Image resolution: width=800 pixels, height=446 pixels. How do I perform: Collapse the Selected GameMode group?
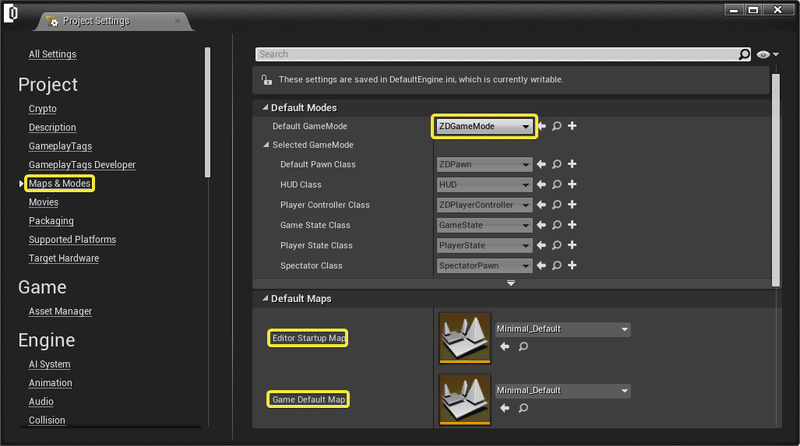coord(266,145)
